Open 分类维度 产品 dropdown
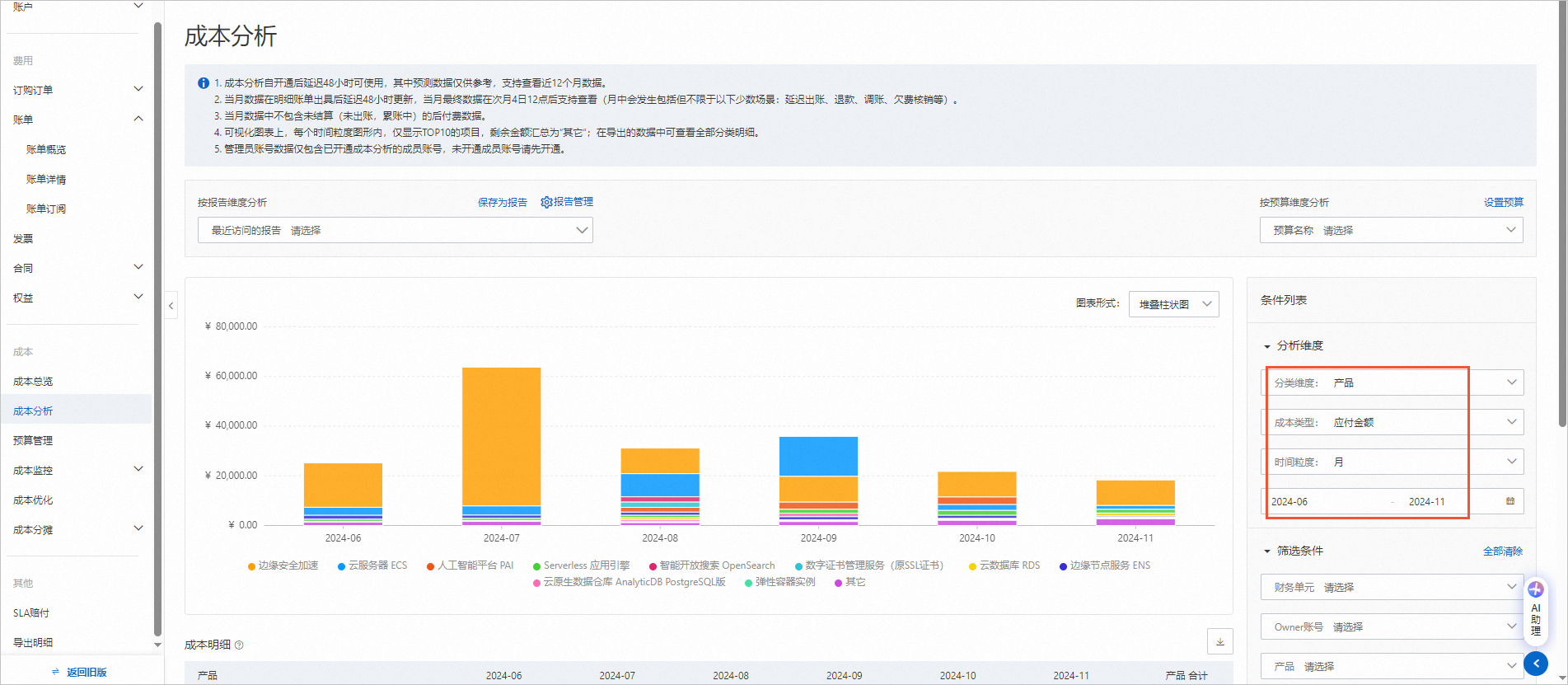 pyautogui.click(x=1392, y=382)
